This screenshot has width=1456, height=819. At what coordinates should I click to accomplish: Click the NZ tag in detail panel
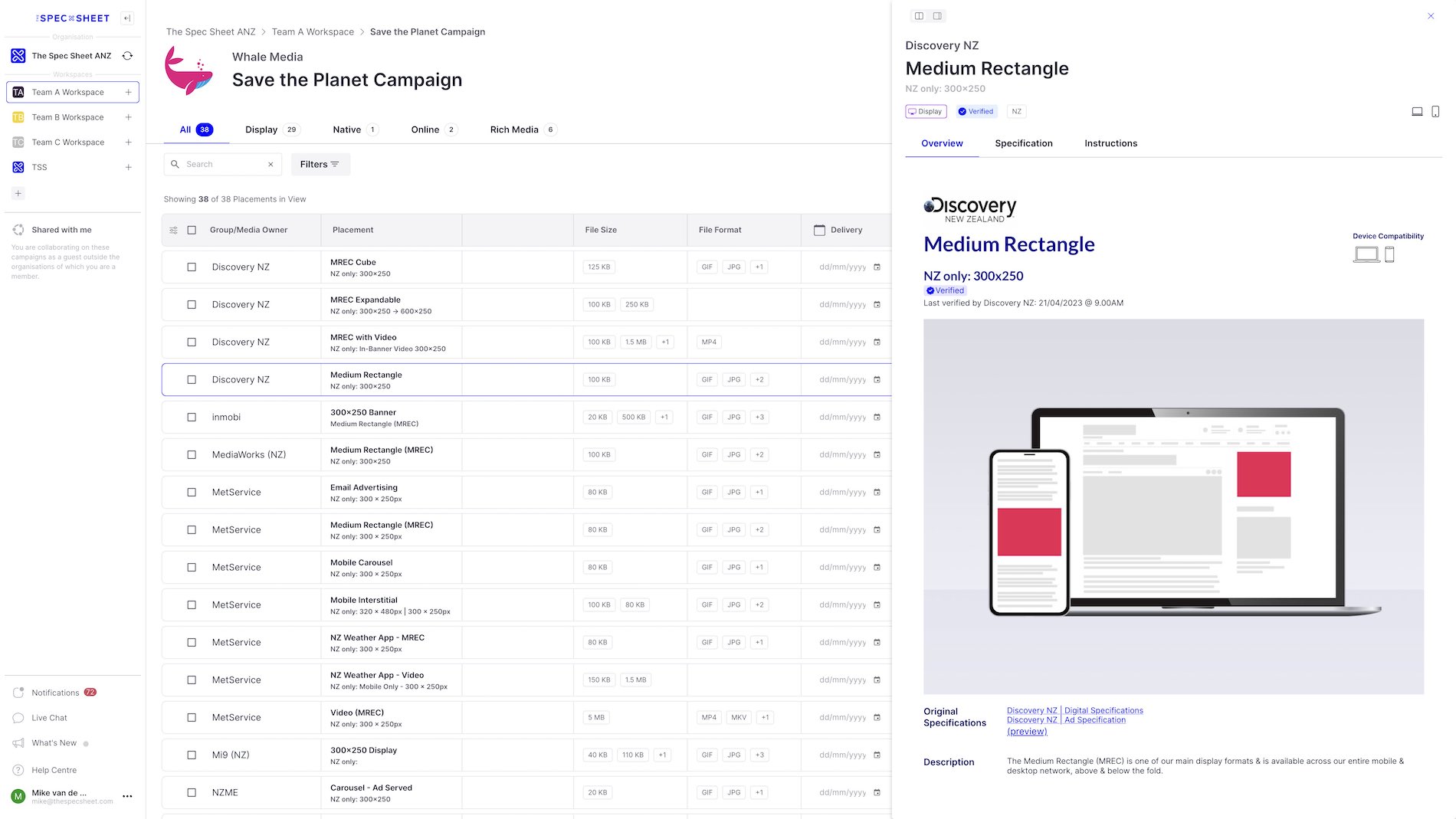[1016, 112]
